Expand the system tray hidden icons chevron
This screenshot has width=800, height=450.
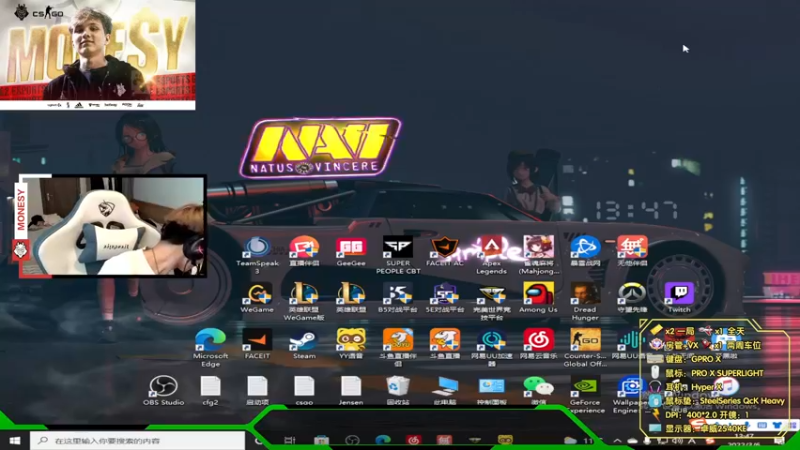tap(617, 441)
